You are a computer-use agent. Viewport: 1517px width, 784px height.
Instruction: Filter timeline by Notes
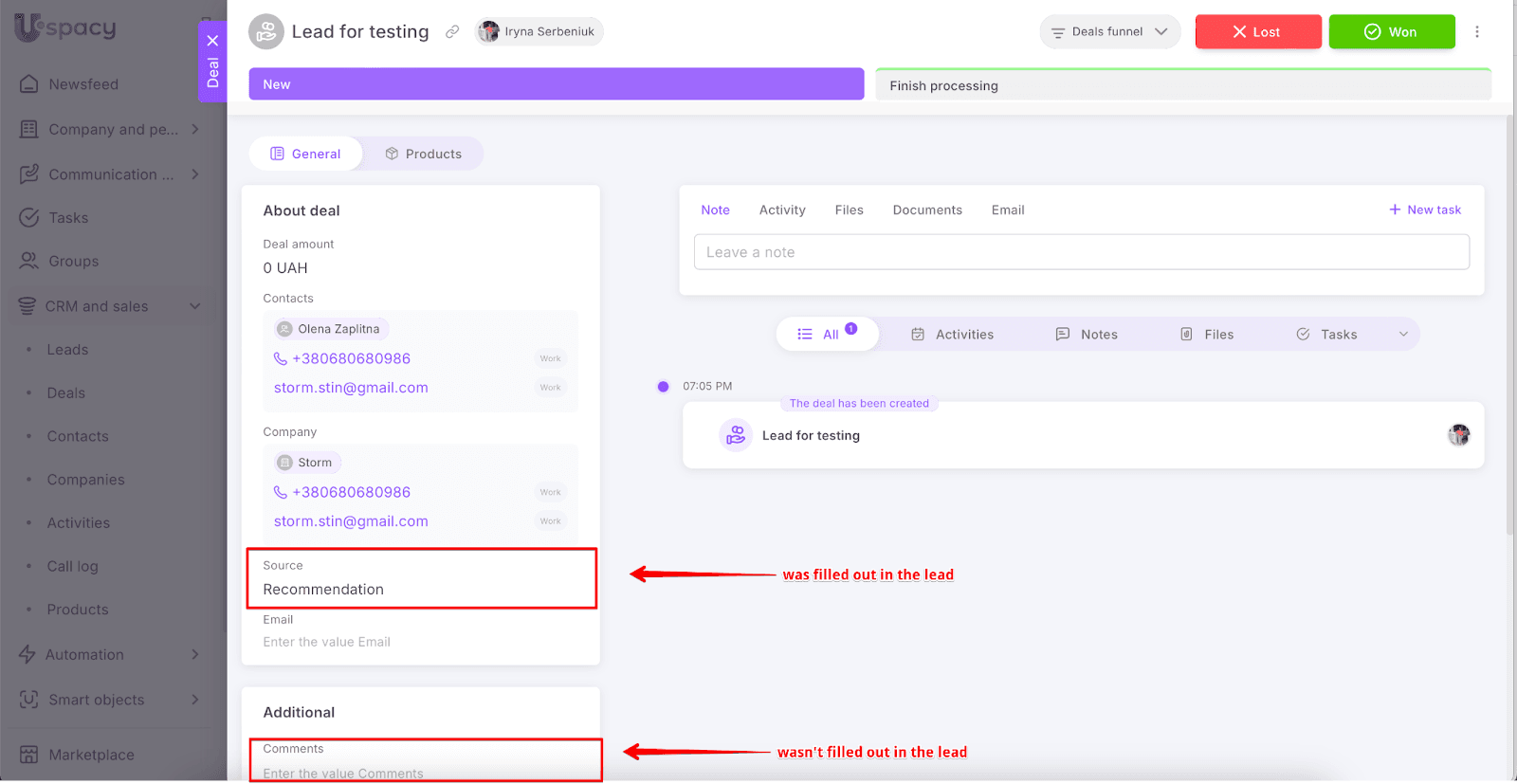coord(1087,335)
